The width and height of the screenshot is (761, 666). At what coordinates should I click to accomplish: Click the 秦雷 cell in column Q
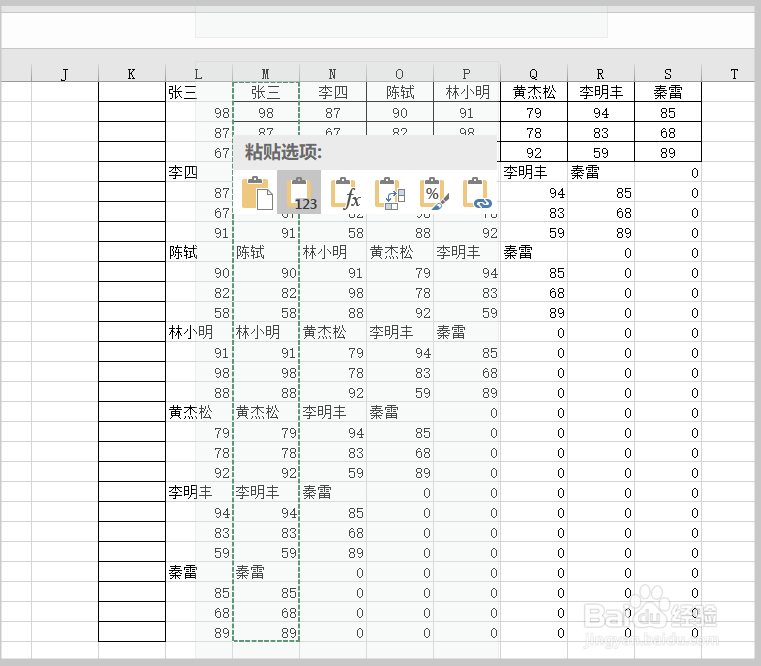[534, 252]
